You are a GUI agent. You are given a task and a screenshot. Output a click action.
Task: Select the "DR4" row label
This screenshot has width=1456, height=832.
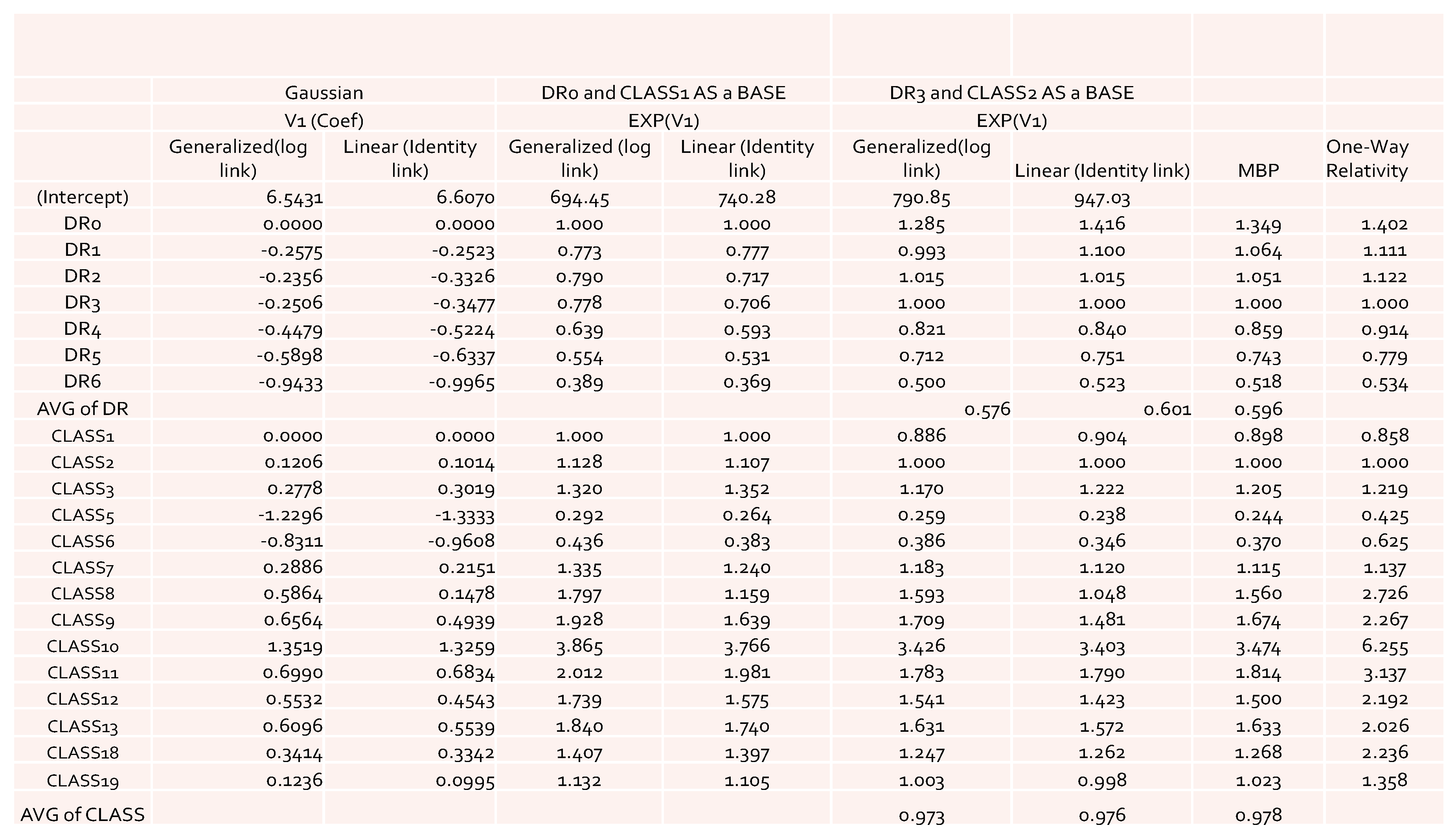(x=82, y=329)
